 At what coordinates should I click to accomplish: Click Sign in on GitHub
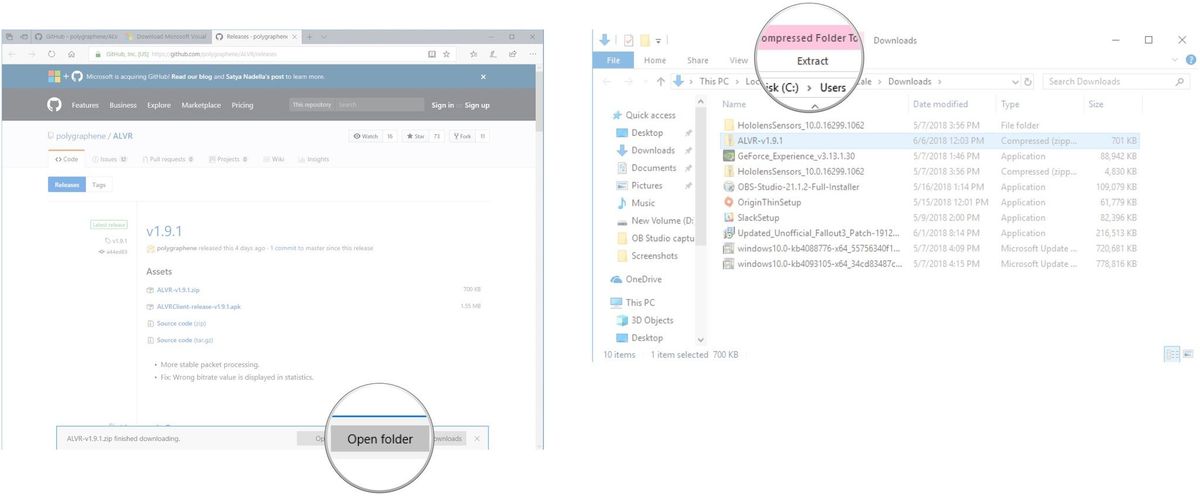tap(442, 105)
